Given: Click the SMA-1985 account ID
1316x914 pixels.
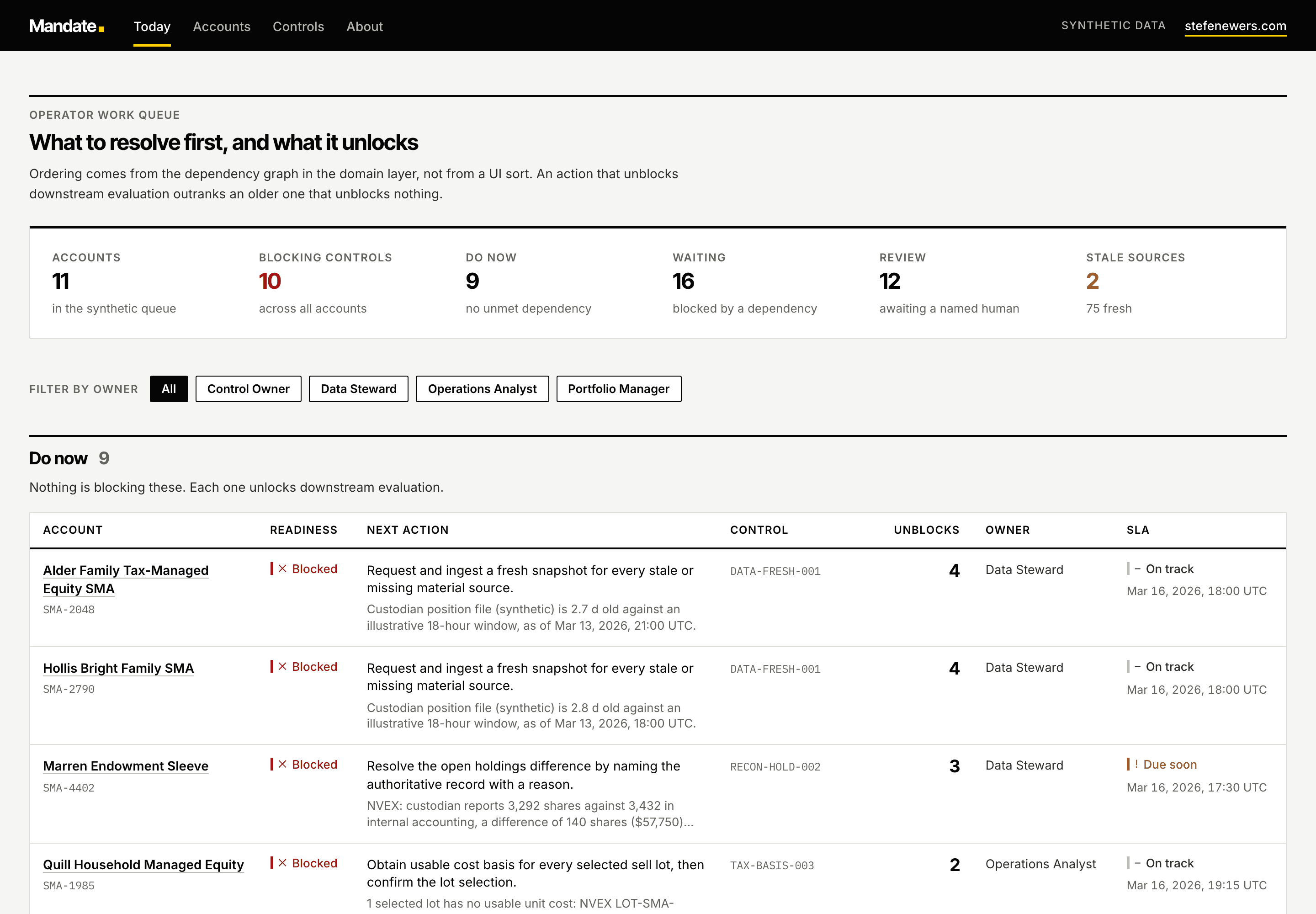Looking at the screenshot, I should tap(69, 885).
